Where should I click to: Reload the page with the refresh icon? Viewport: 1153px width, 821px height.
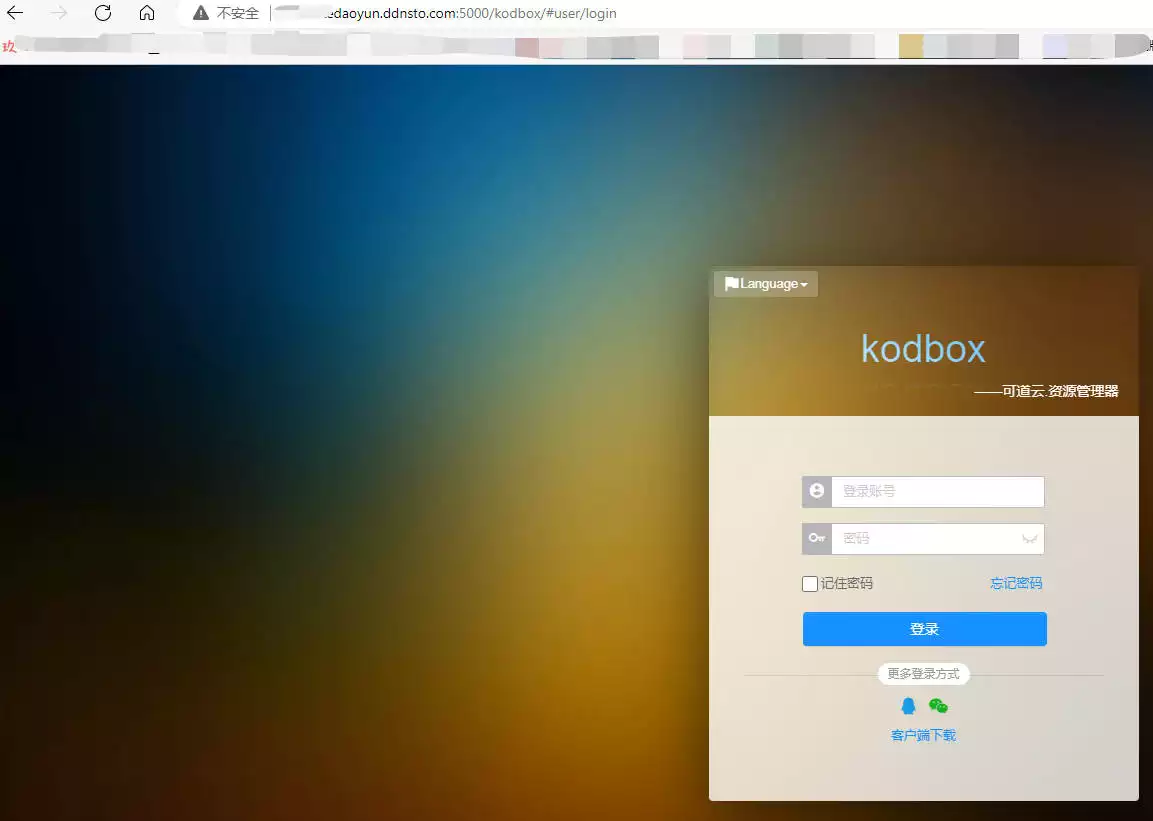(x=103, y=12)
